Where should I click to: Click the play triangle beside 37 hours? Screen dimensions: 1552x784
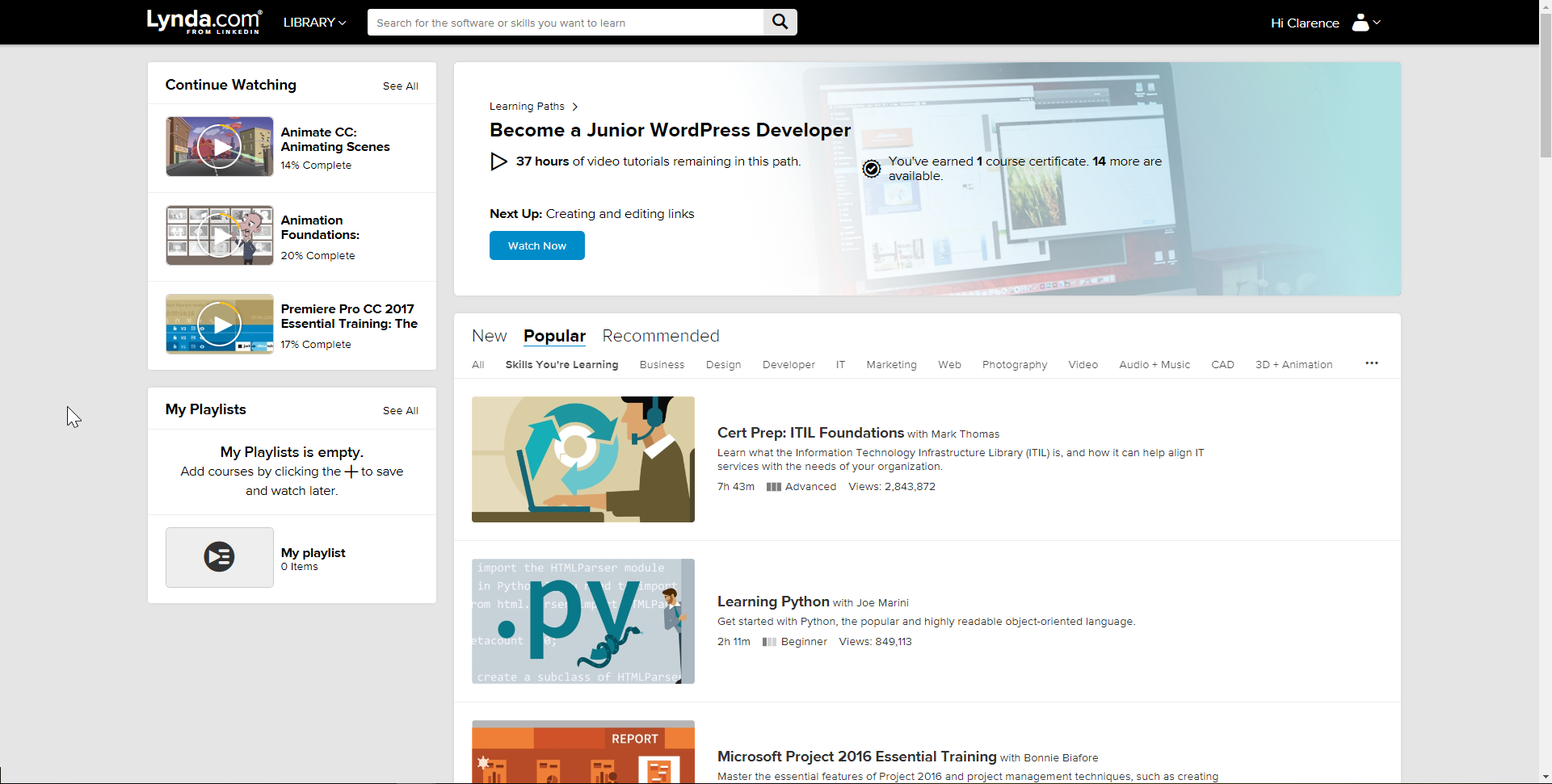click(x=498, y=161)
